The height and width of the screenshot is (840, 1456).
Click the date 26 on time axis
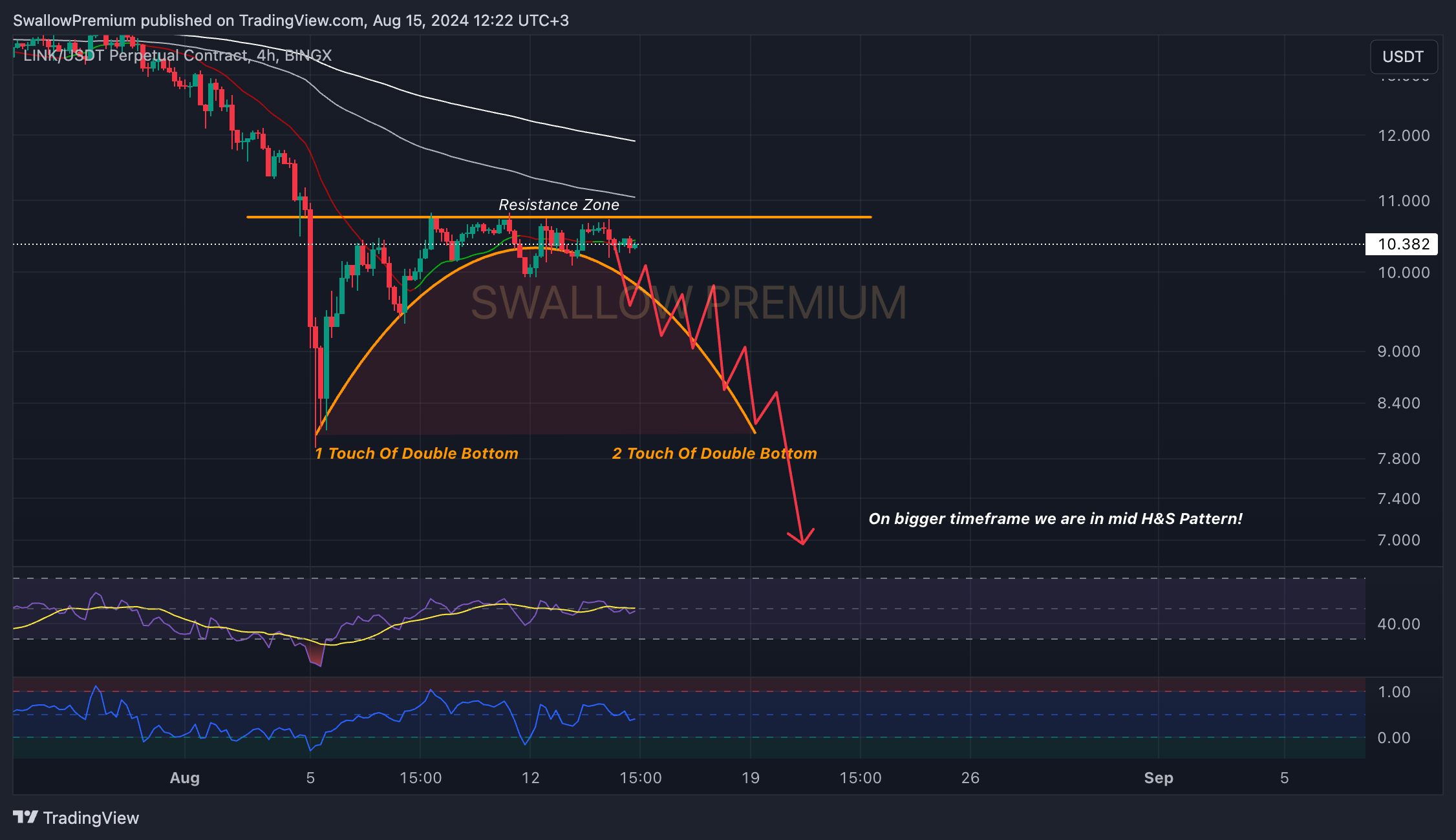tap(970, 778)
